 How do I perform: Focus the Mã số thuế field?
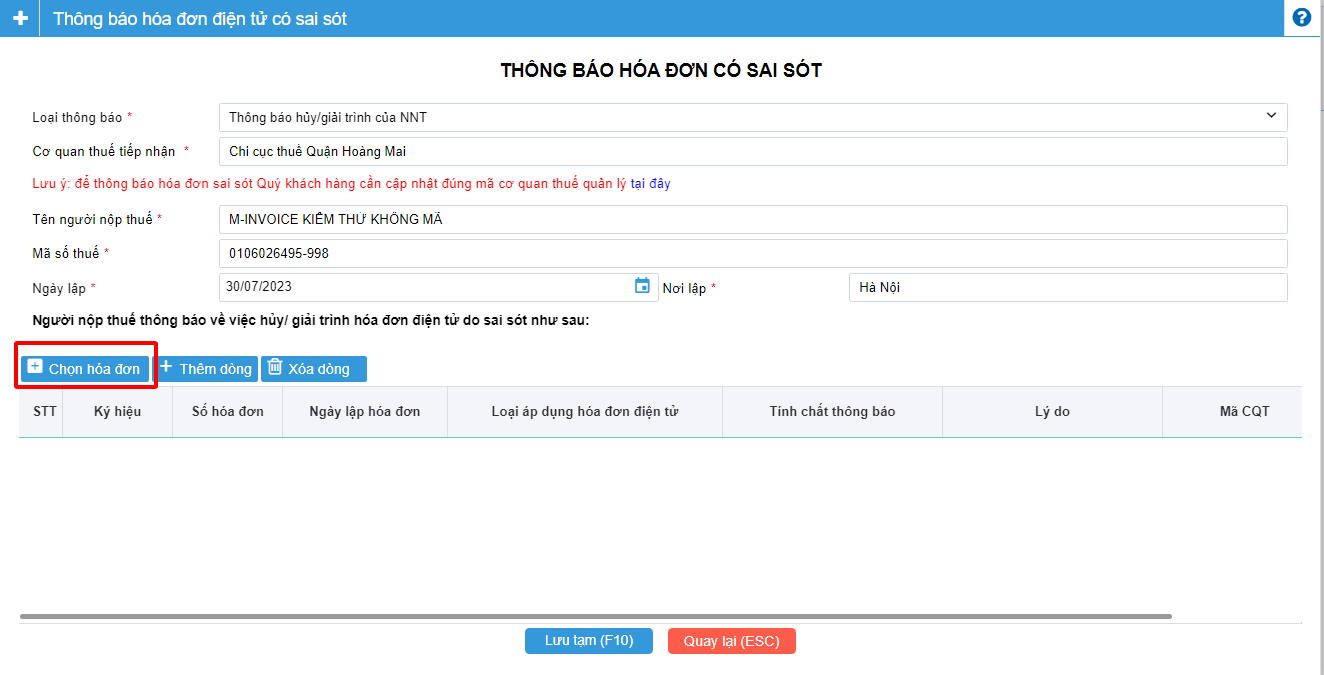click(753, 253)
